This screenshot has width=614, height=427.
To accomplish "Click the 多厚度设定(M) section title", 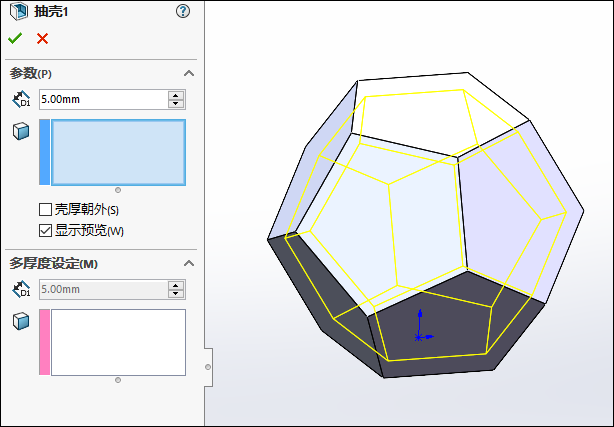I will click(54, 263).
